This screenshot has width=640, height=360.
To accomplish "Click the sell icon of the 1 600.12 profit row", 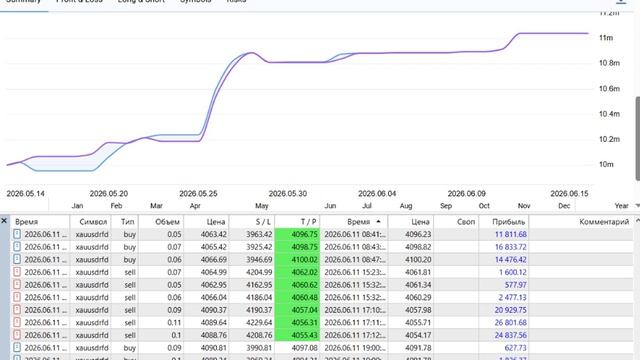I will tap(17, 272).
